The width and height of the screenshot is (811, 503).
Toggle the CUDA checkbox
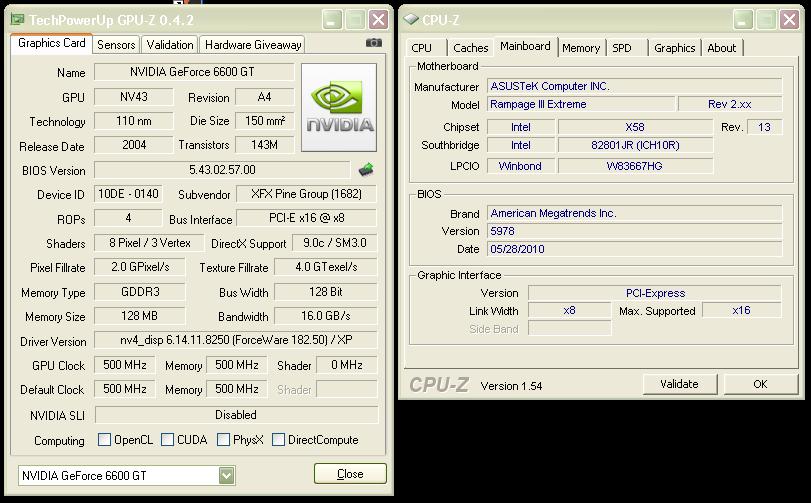tap(167, 440)
